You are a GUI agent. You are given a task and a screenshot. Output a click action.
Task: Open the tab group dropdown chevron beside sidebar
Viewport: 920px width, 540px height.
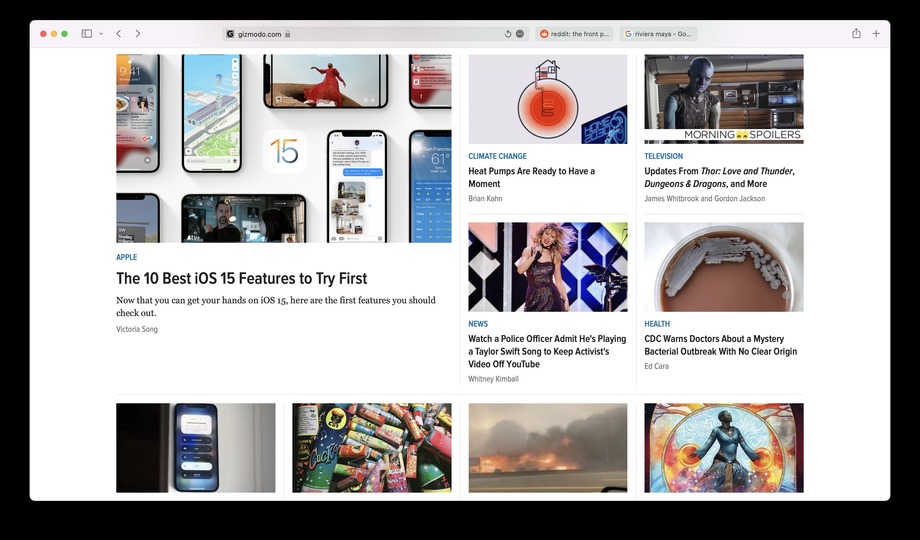(101, 34)
